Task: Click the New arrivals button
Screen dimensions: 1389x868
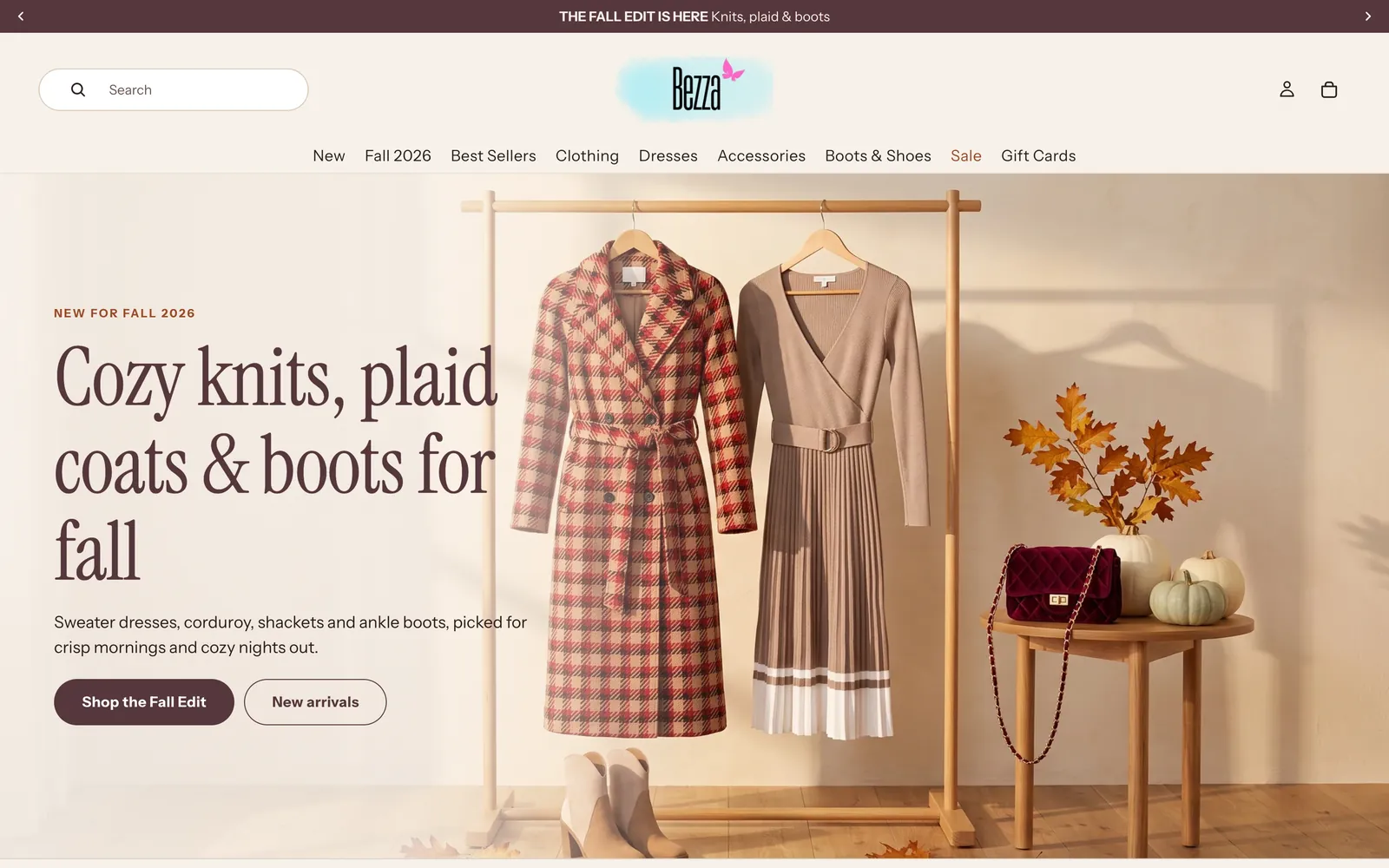Action: coord(315,702)
